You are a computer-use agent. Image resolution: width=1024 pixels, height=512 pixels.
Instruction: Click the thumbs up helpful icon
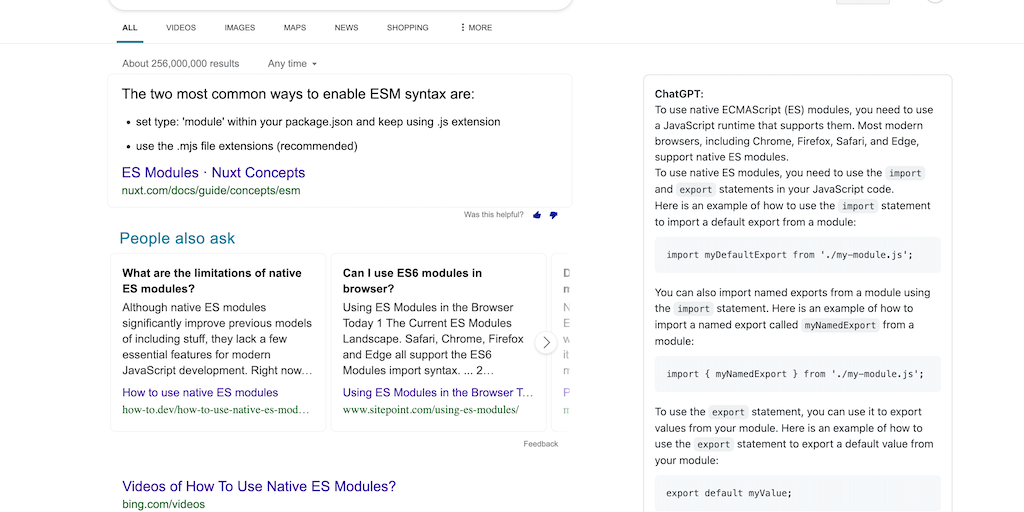[x=537, y=215]
